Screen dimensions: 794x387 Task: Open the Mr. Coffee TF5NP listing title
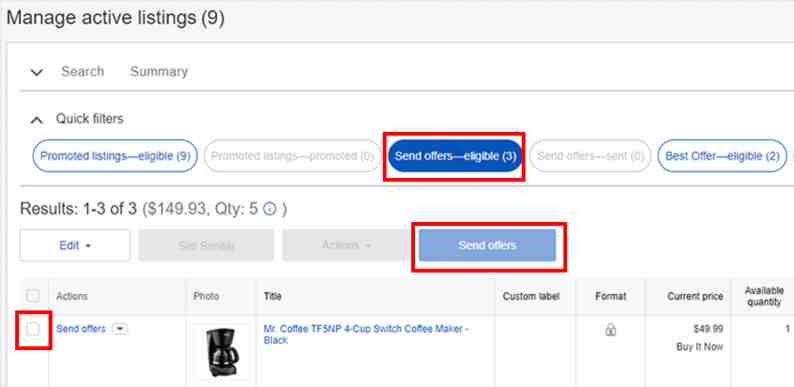pyautogui.click(x=366, y=335)
